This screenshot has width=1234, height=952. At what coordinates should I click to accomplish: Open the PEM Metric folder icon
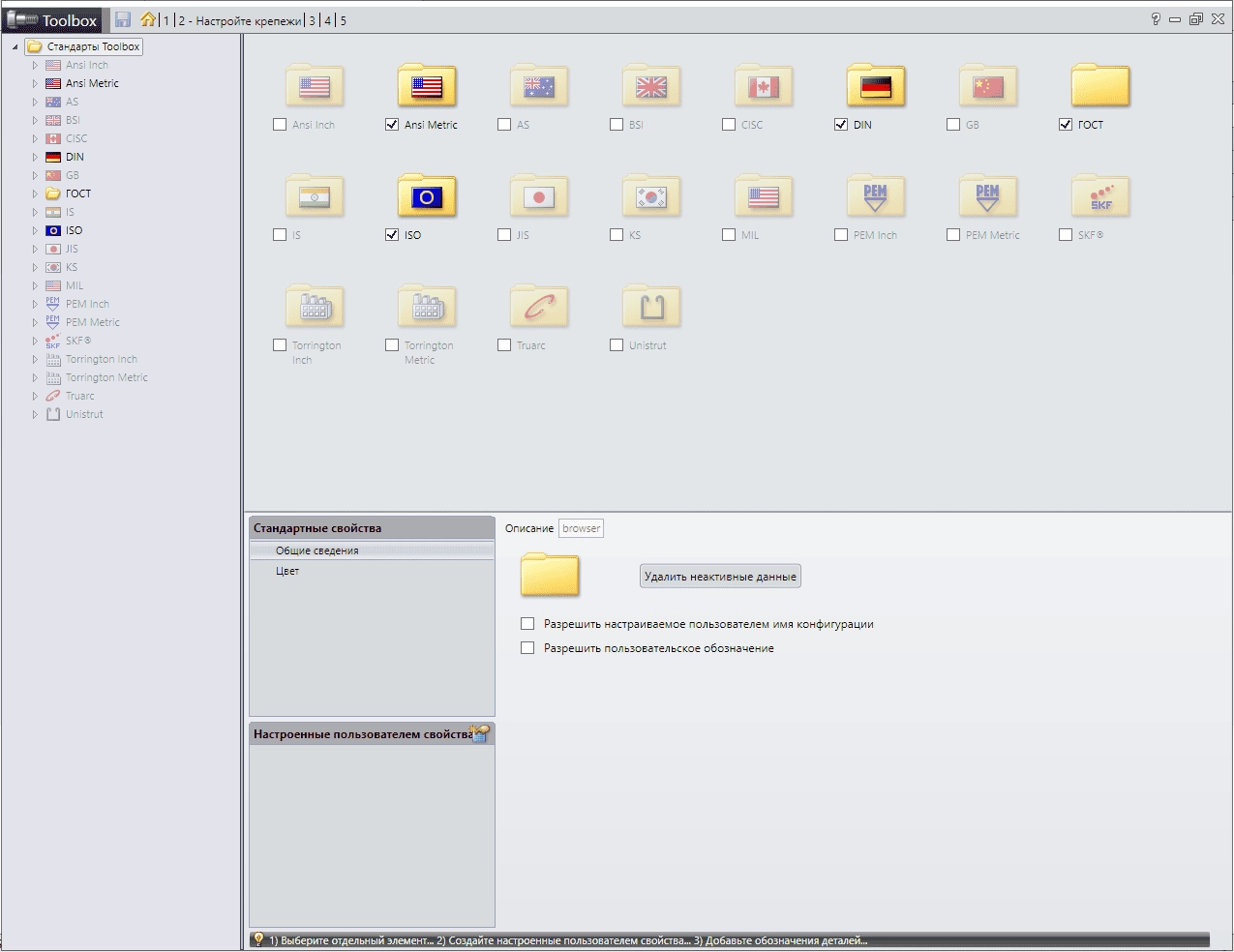(988, 197)
